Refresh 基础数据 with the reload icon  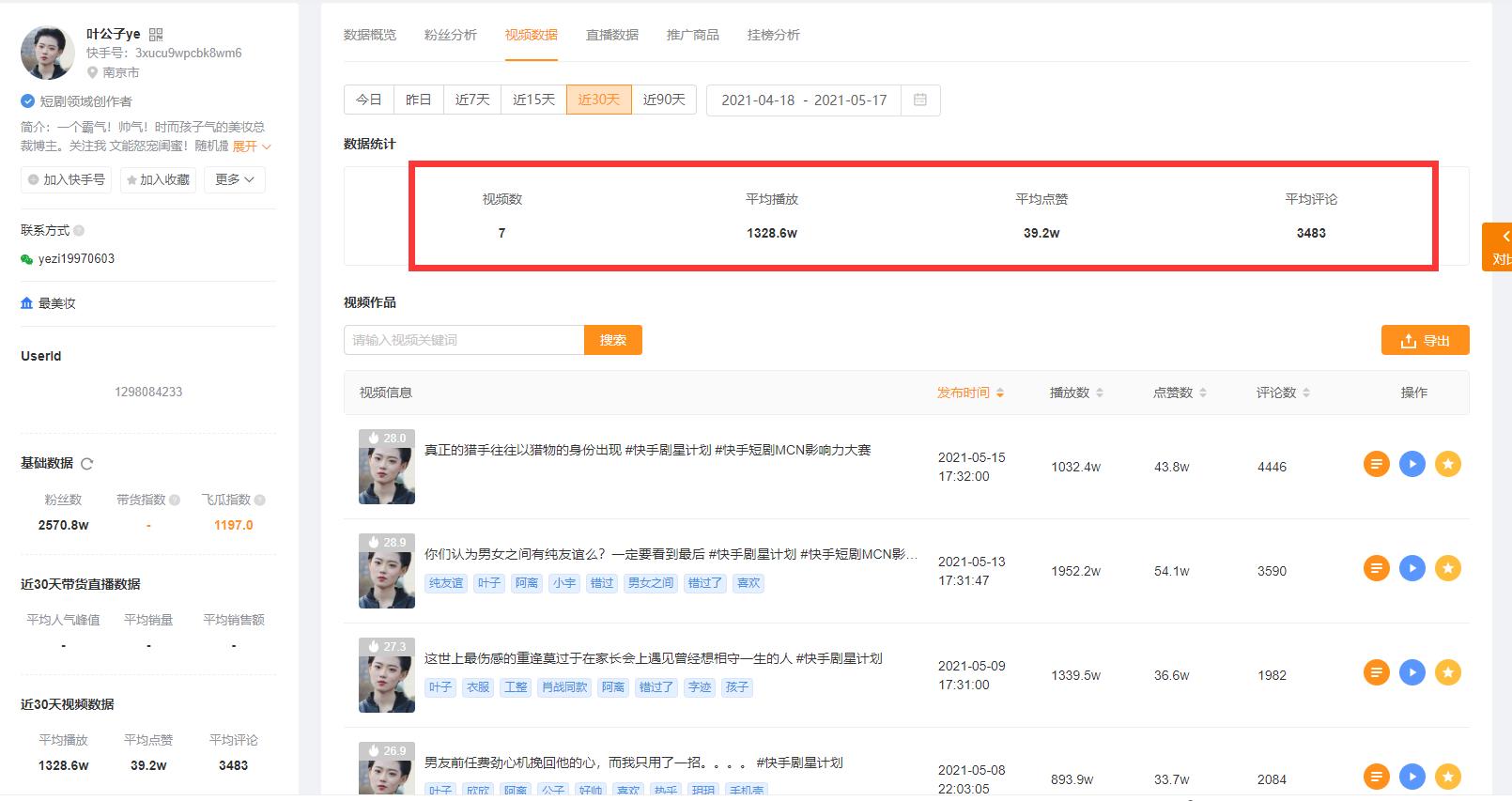87,464
